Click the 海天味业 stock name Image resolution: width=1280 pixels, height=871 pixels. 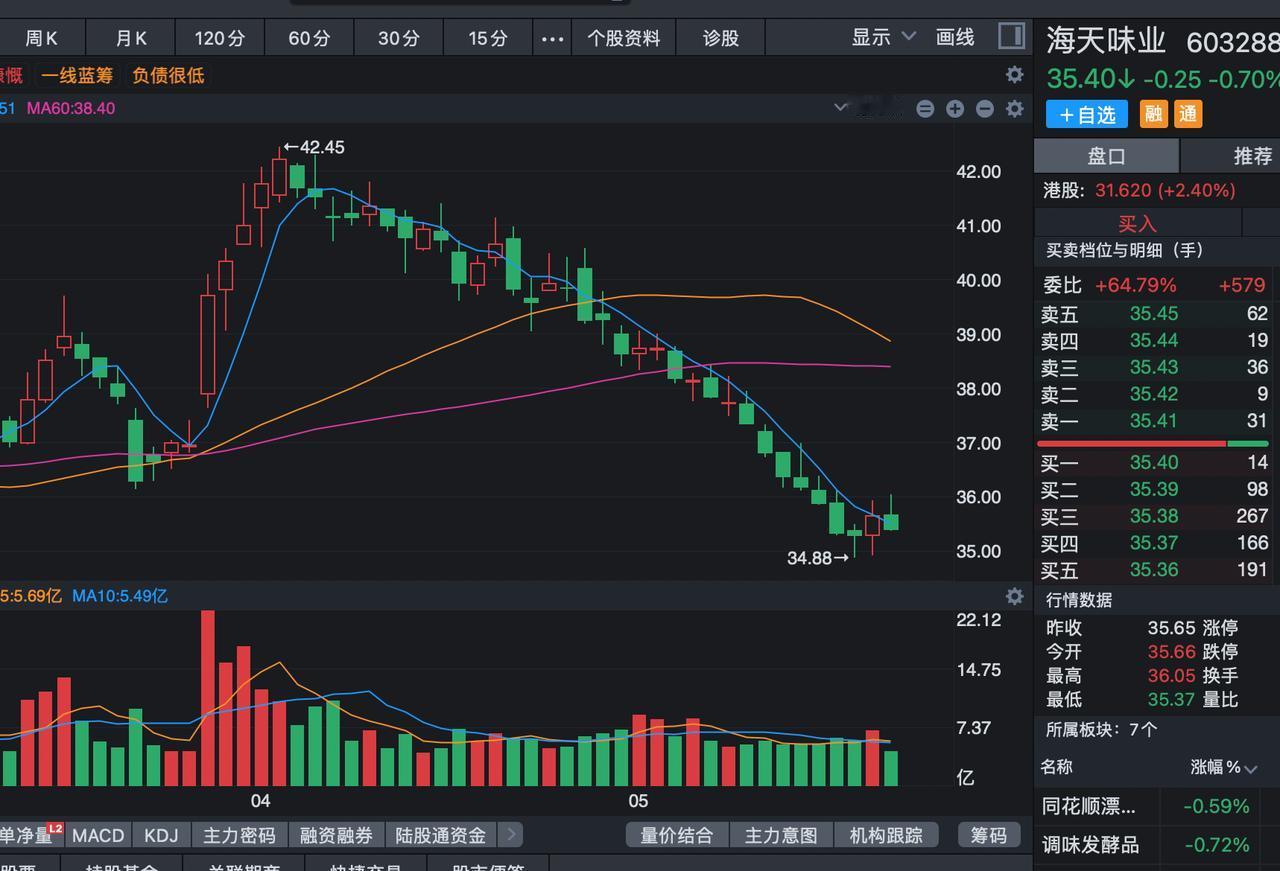click(1106, 41)
